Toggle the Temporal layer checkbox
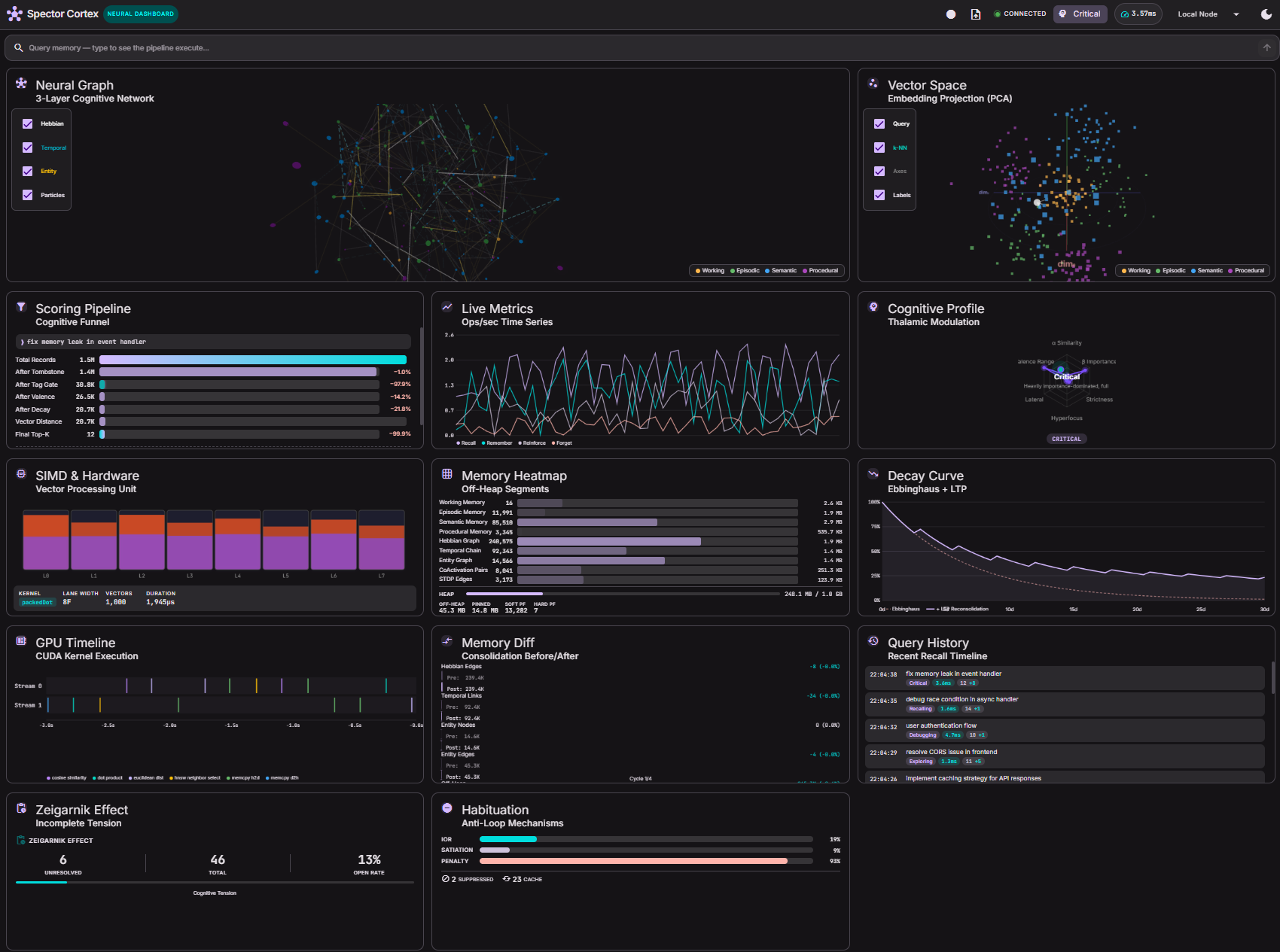This screenshot has height=952, width=1280. [x=28, y=148]
